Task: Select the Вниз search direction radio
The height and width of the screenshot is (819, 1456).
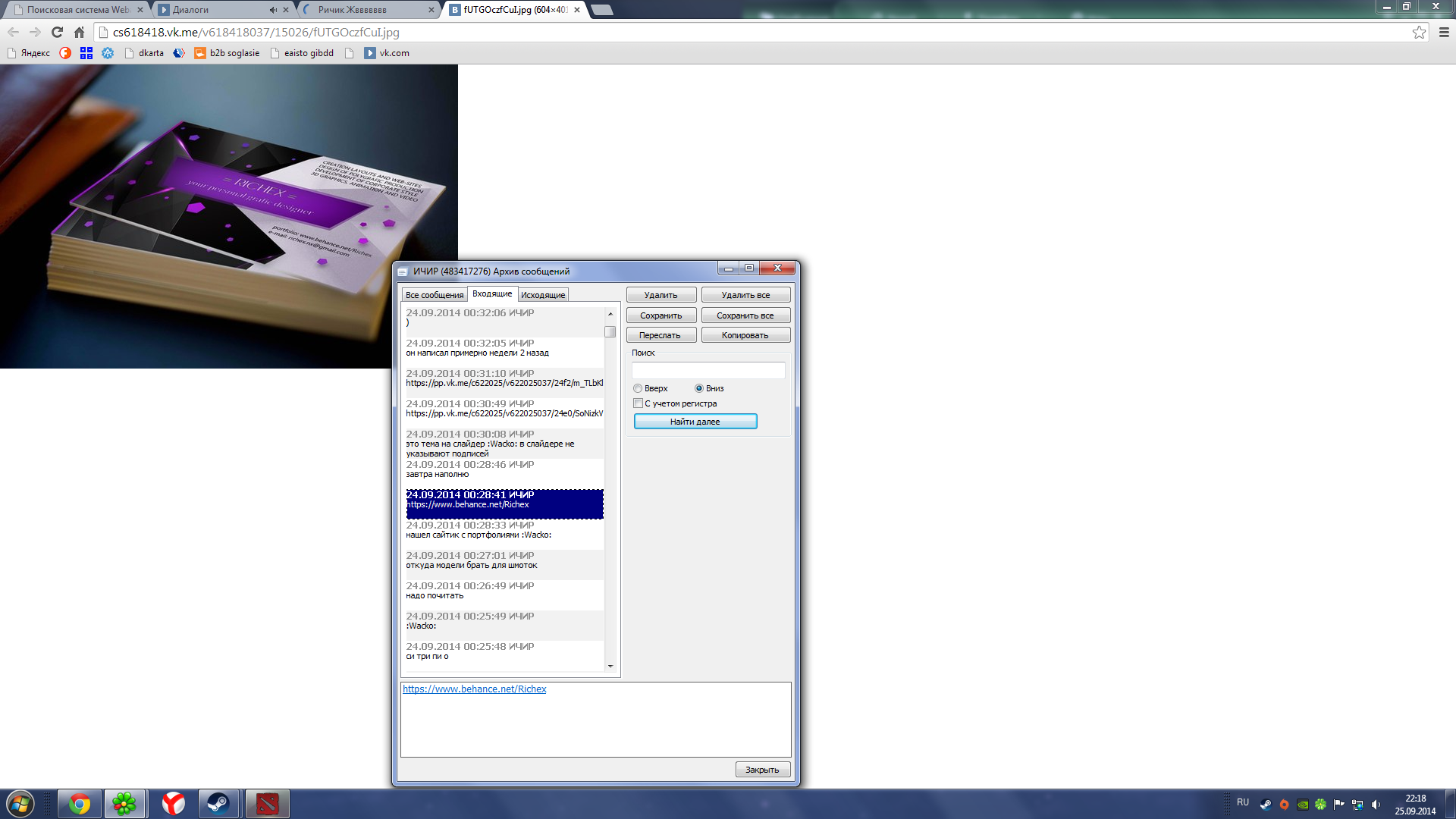Action: [699, 388]
